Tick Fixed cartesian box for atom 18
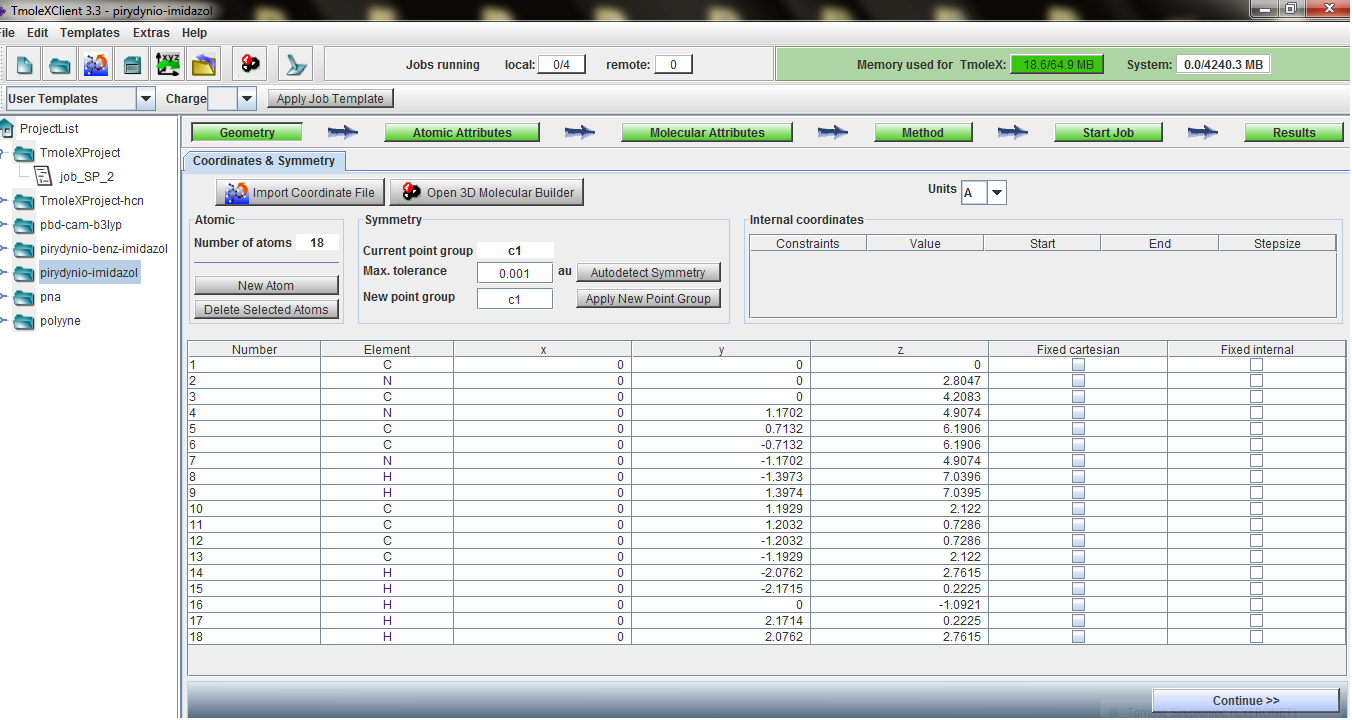 [x=1078, y=637]
